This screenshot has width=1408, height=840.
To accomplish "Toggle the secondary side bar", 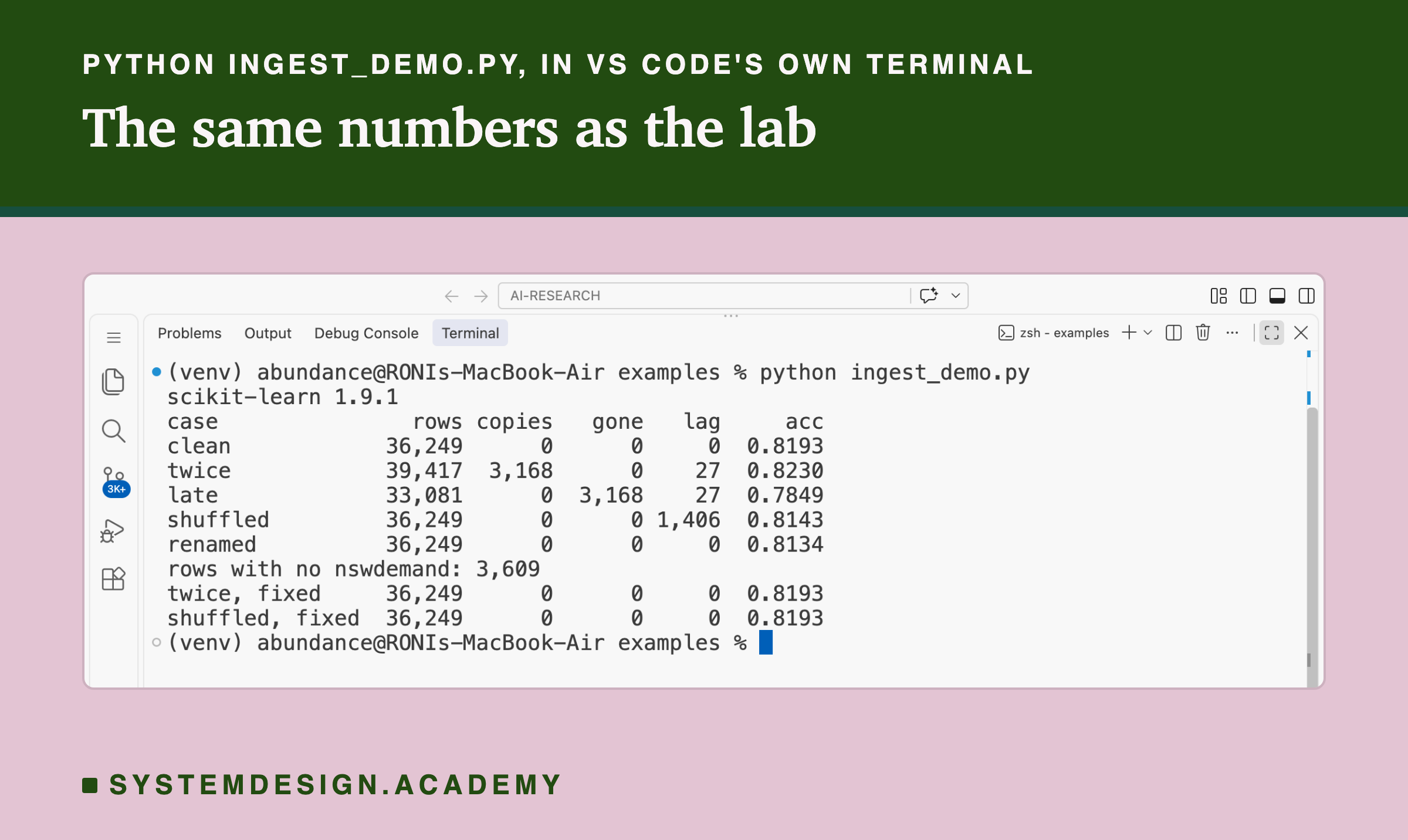I will click(1307, 296).
